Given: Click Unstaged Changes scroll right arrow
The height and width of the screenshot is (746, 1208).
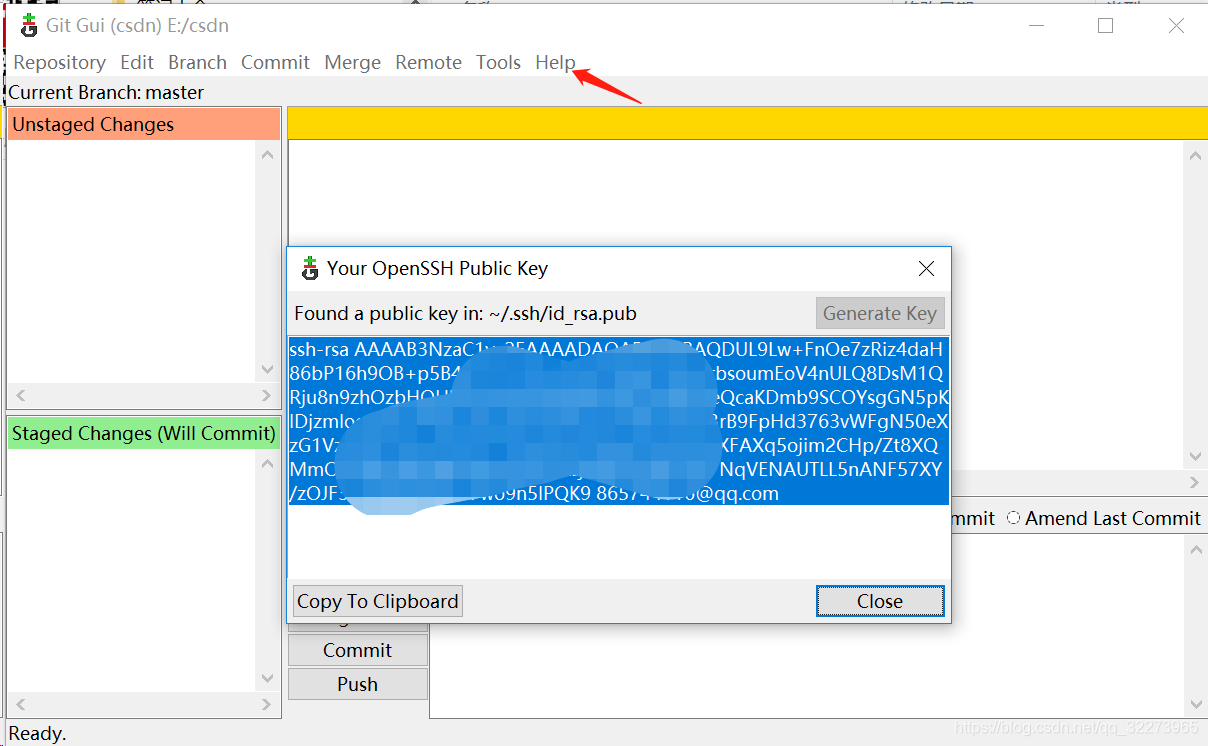Looking at the screenshot, I should pyautogui.click(x=266, y=396).
